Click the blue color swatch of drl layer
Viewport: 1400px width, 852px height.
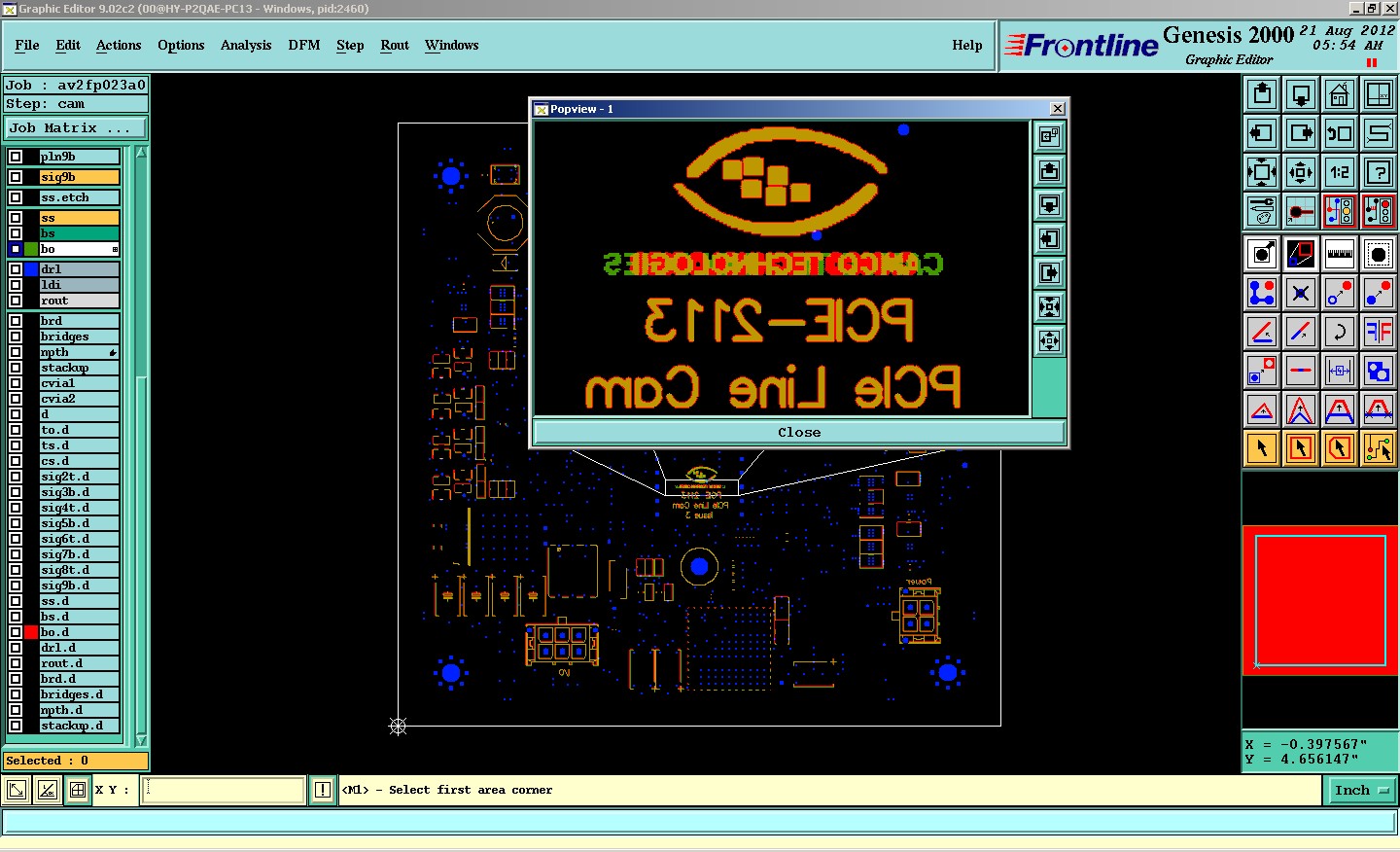pyautogui.click(x=31, y=269)
